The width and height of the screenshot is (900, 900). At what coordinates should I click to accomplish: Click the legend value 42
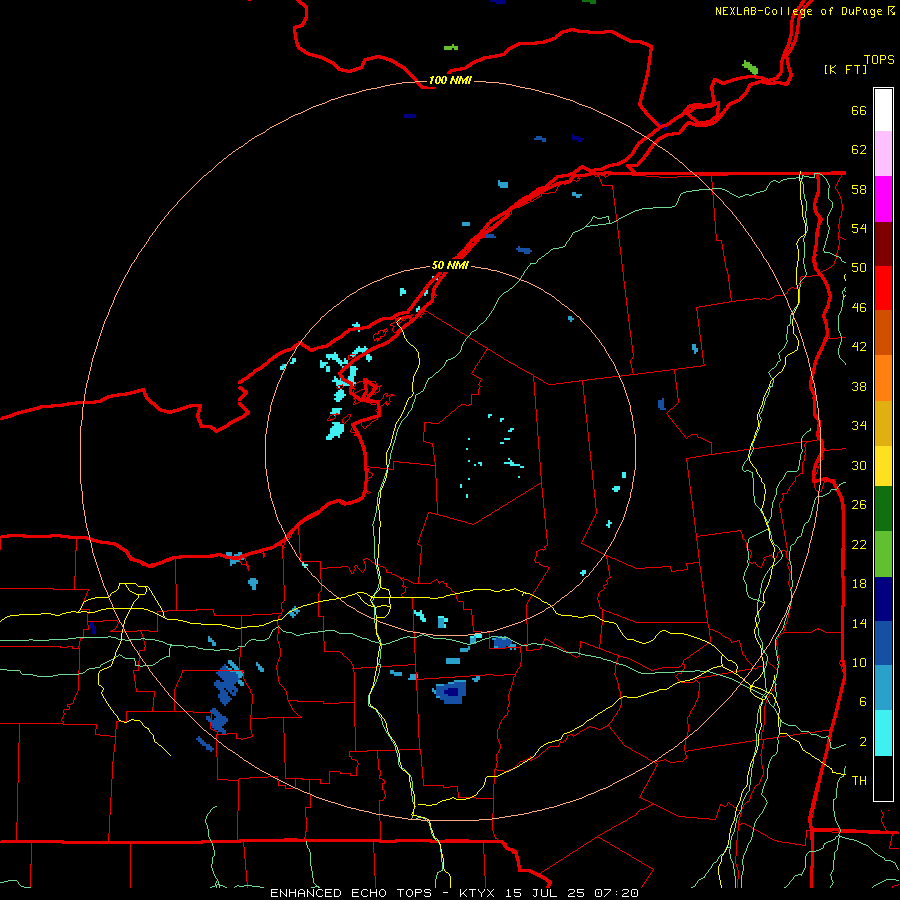pos(859,347)
